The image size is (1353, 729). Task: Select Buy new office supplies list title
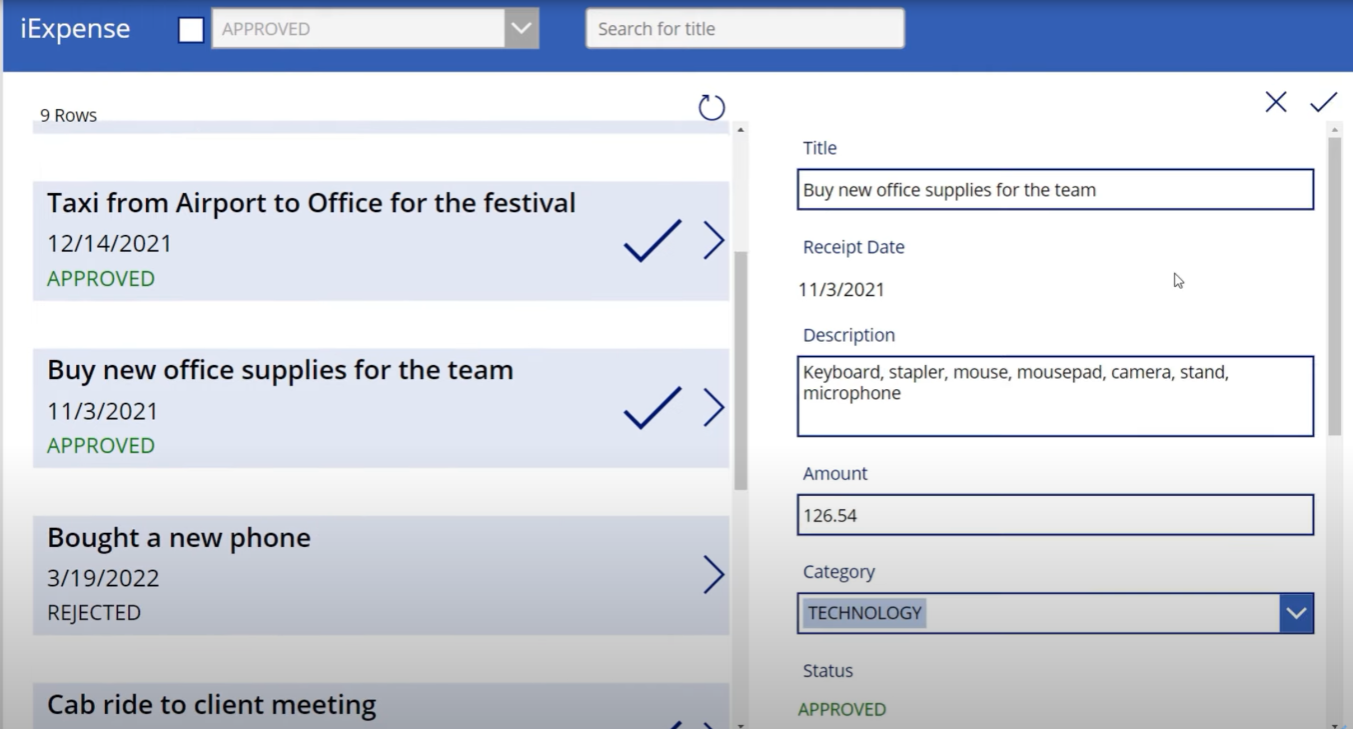(x=280, y=370)
